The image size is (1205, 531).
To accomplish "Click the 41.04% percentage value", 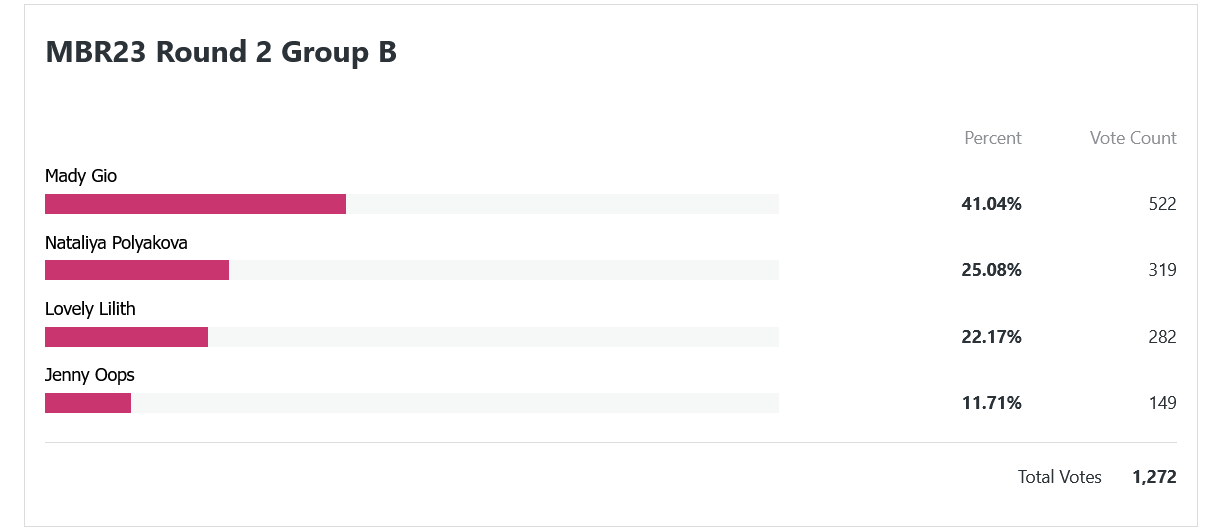I will point(992,204).
